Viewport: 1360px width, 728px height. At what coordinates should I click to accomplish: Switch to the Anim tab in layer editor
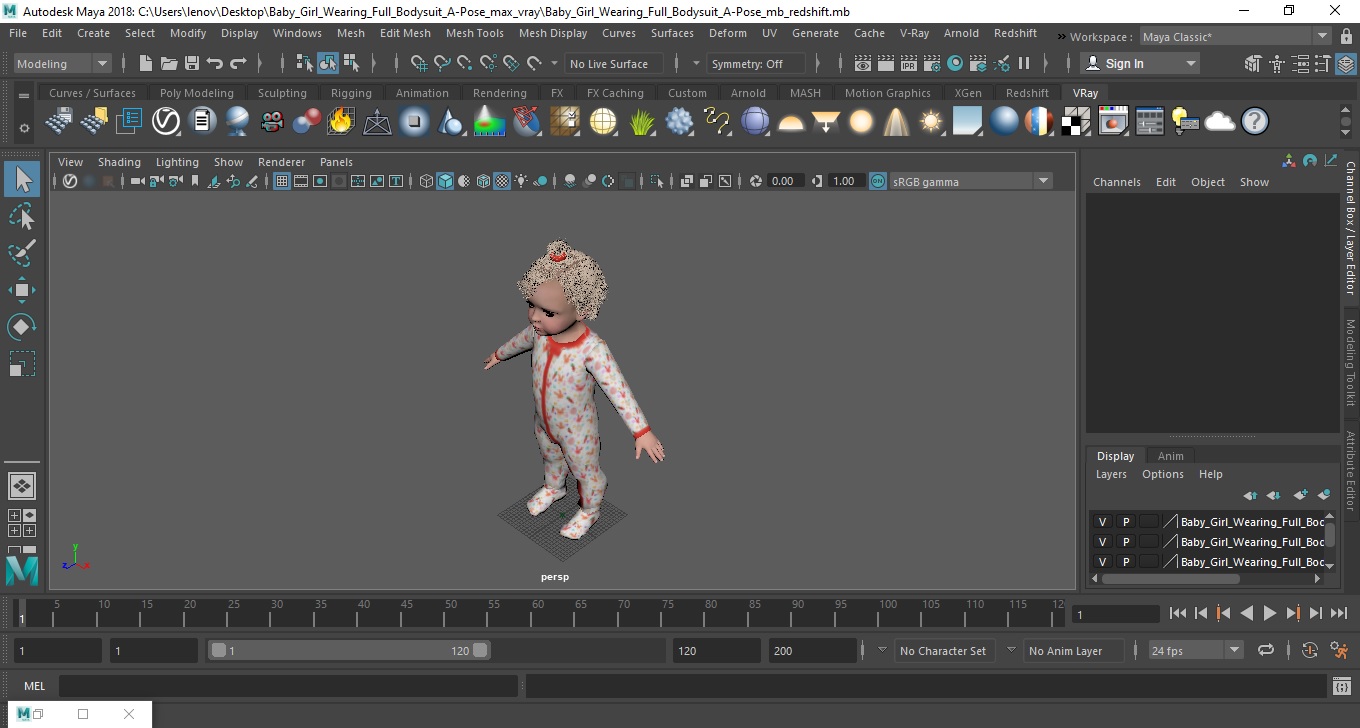click(1170, 456)
